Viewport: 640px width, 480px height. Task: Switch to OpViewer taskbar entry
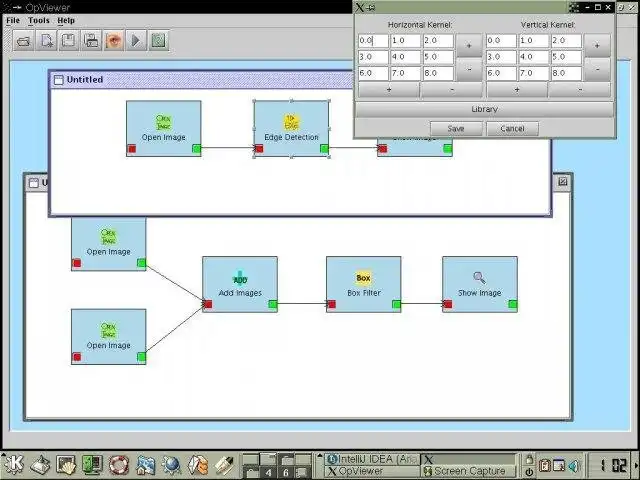click(x=373, y=471)
